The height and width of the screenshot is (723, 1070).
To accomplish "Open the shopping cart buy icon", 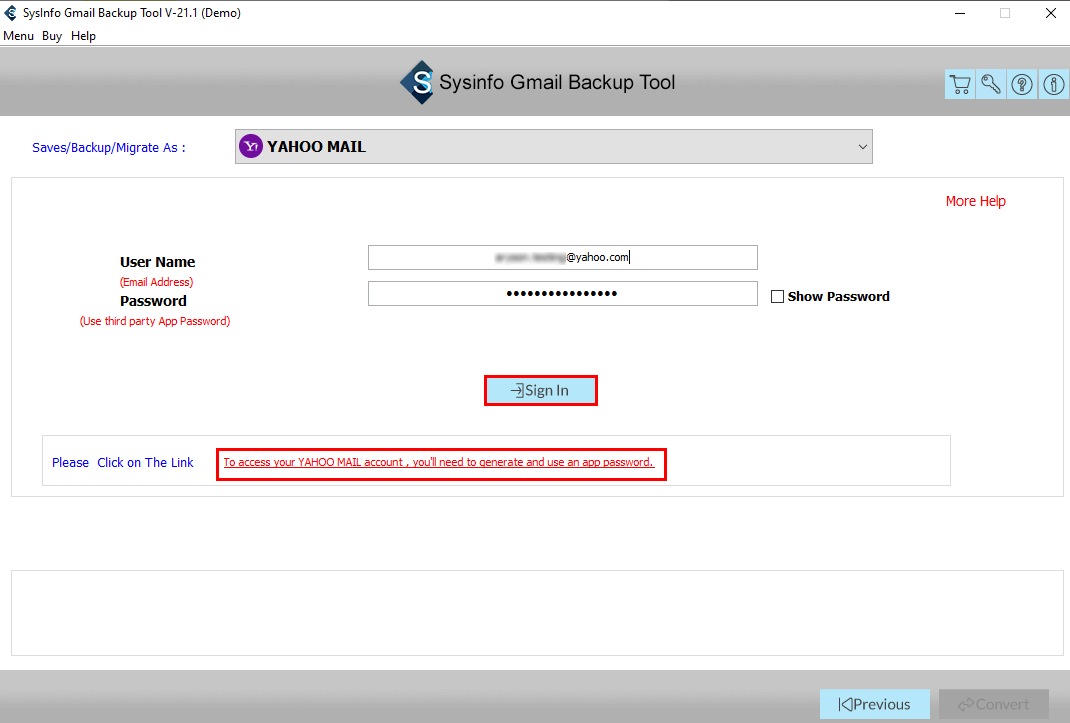I will coord(959,84).
